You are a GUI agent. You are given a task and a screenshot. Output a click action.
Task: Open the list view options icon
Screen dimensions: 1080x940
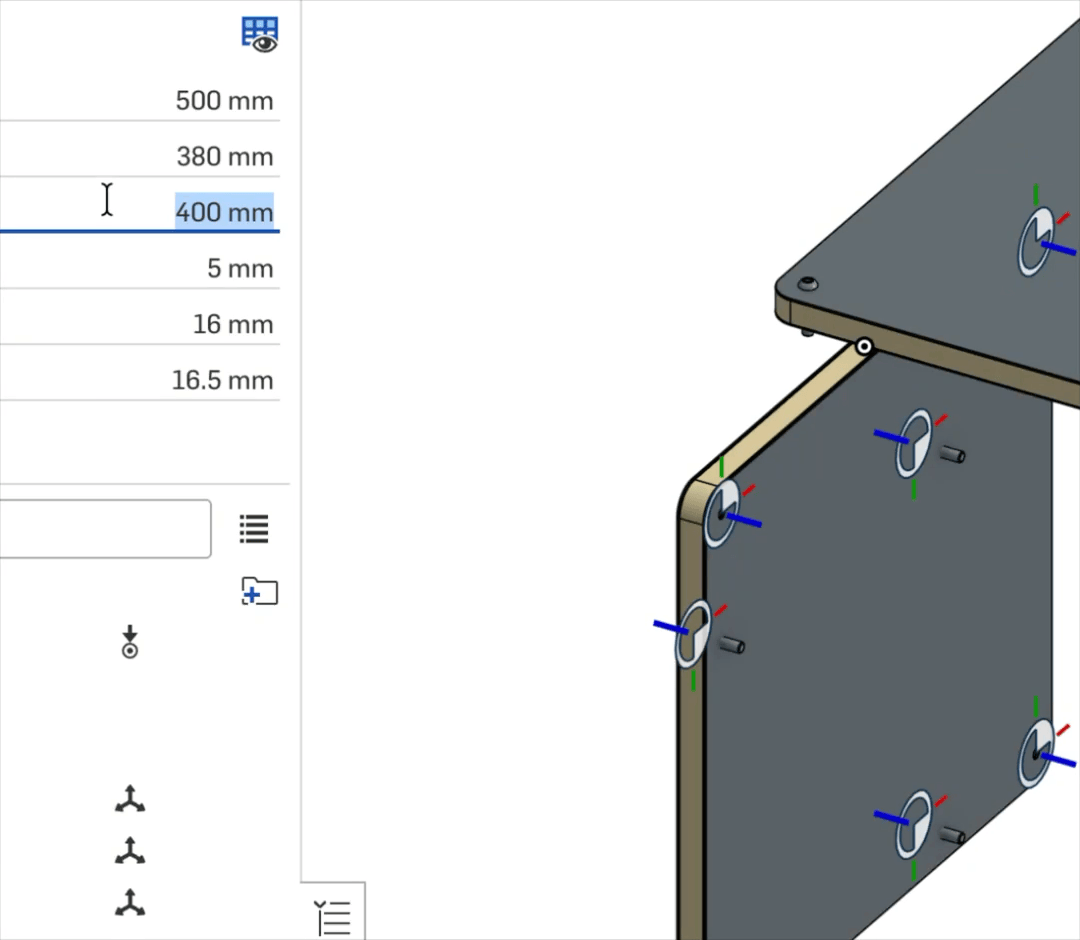point(254,529)
